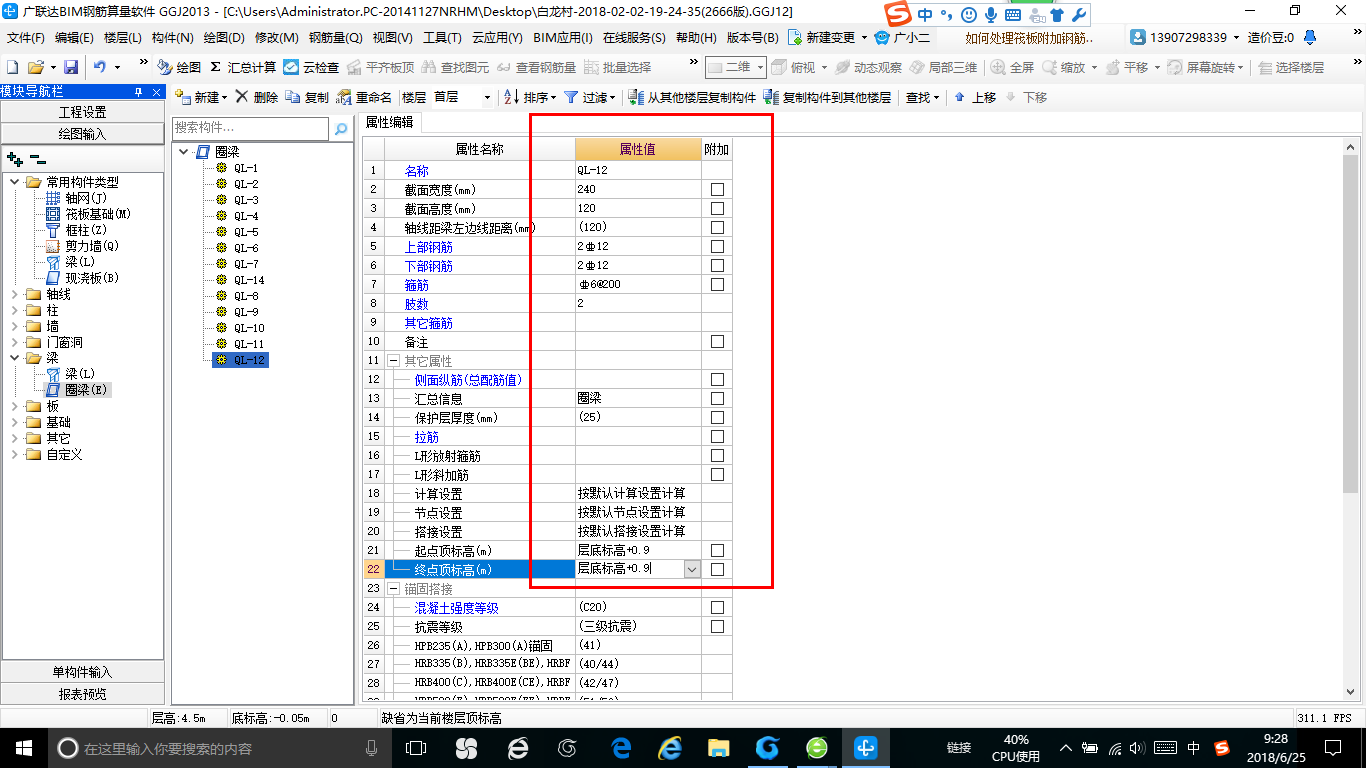Tick 附加 checkbox for 上部钢筋
1366x768 pixels.
tap(717, 246)
